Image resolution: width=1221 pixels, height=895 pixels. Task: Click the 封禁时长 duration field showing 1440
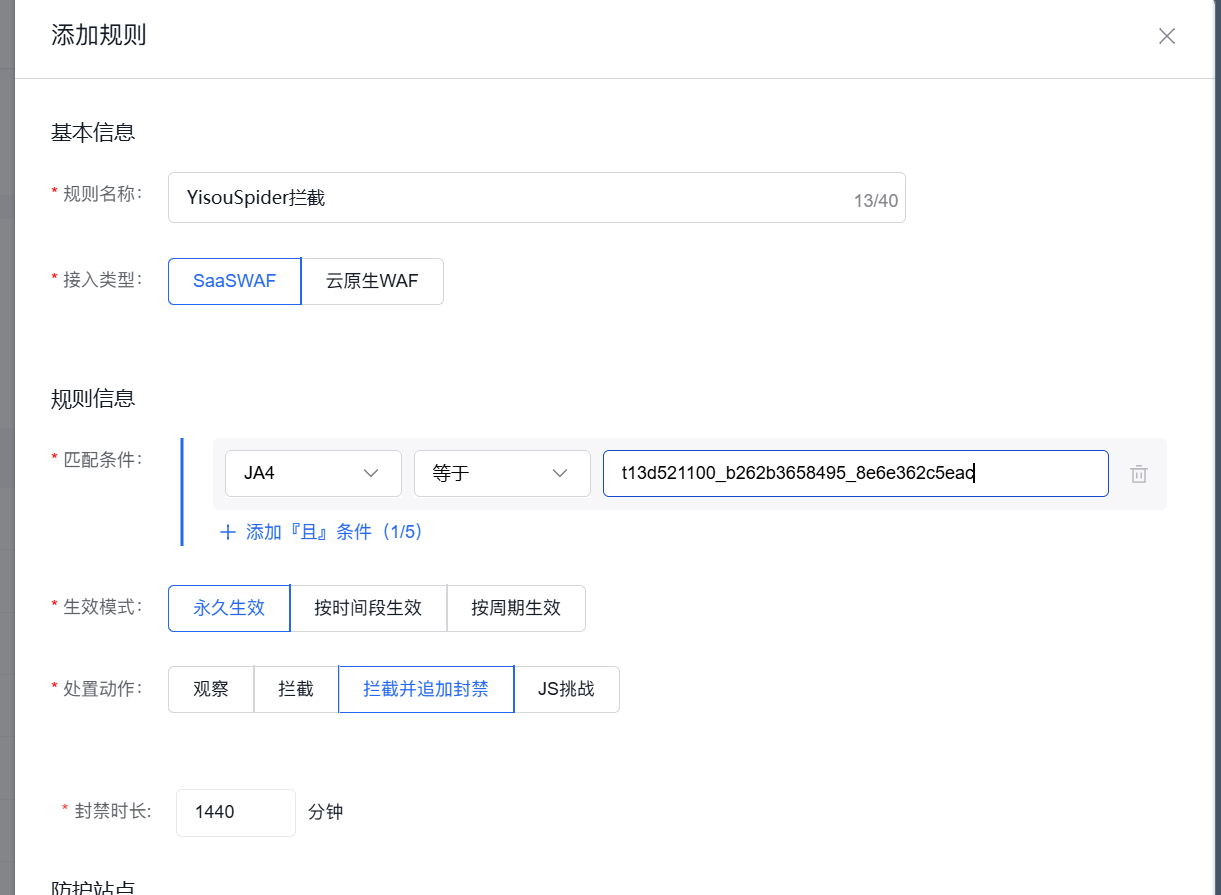point(235,812)
